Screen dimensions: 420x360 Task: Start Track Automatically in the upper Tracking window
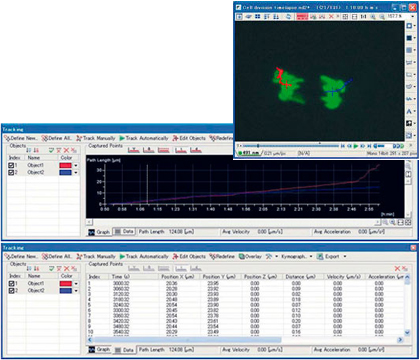point(144,138)
